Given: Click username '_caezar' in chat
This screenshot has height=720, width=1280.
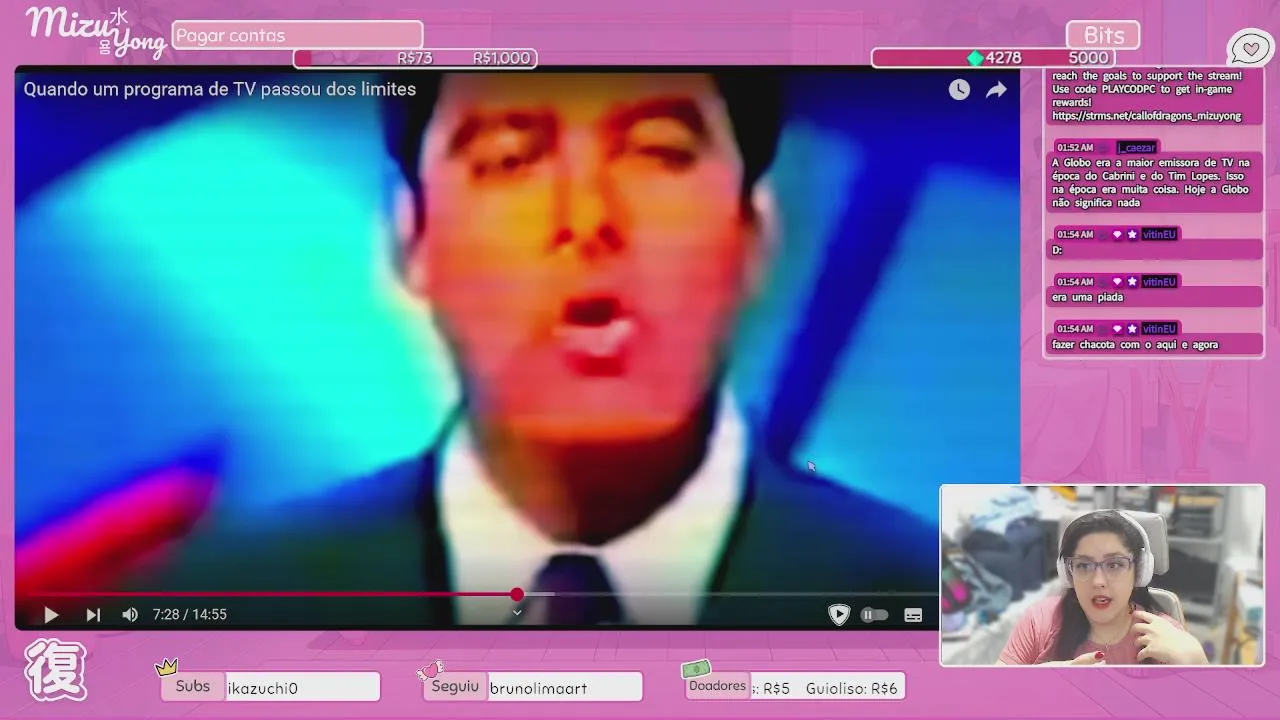Looking at the screenshot, I should pyautogui.click(x=1137, y=147).
